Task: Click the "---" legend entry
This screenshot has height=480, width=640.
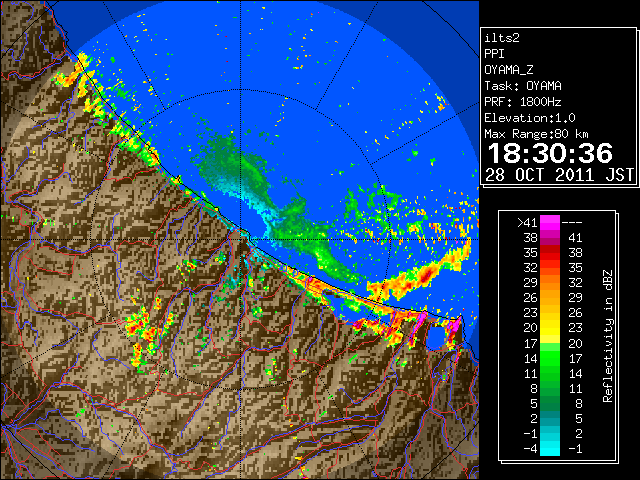Action: pos(572,223)
